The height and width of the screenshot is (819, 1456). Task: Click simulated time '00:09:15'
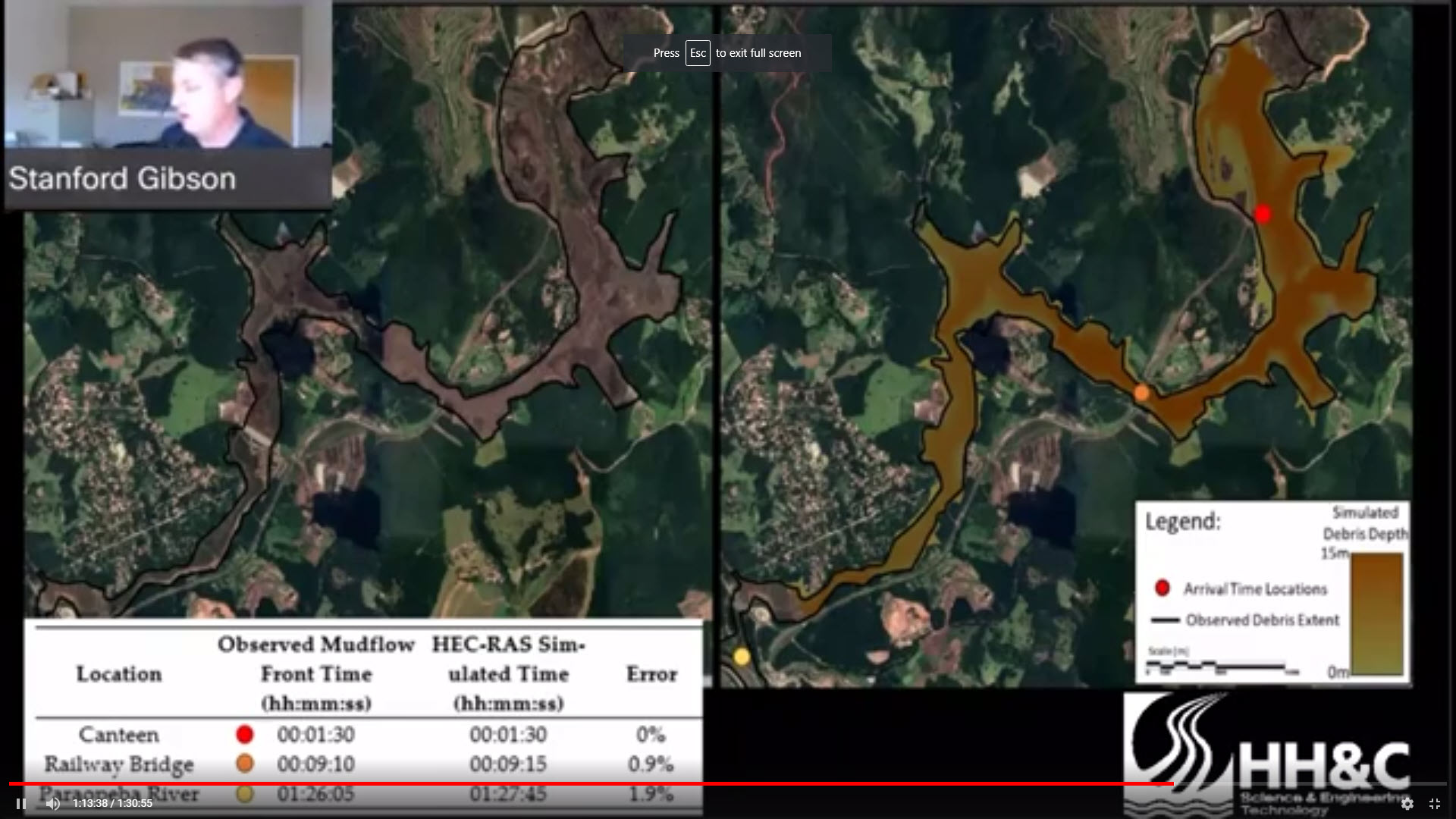click(508, 764)
